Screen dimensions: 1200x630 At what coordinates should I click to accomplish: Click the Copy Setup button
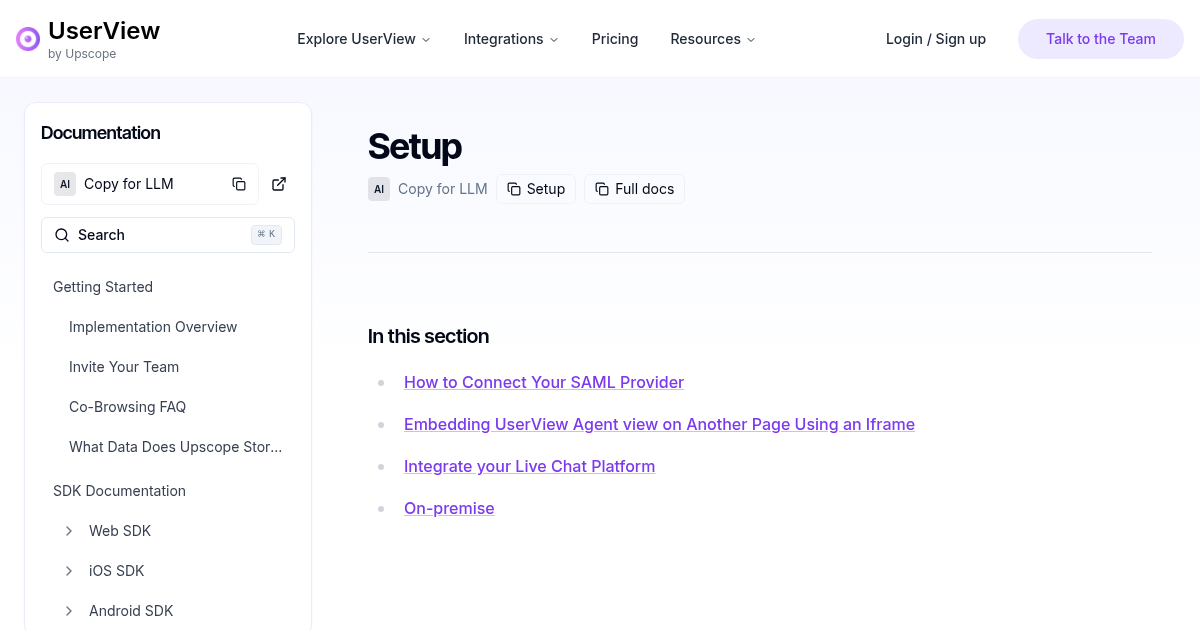536,189
